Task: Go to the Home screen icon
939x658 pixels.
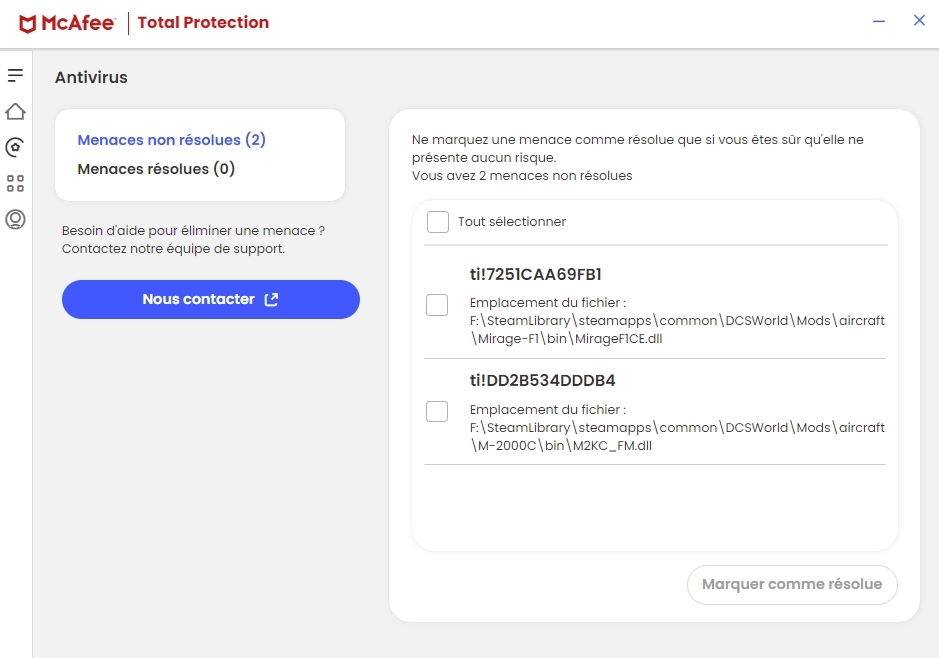Action: (x=15, y=111)
